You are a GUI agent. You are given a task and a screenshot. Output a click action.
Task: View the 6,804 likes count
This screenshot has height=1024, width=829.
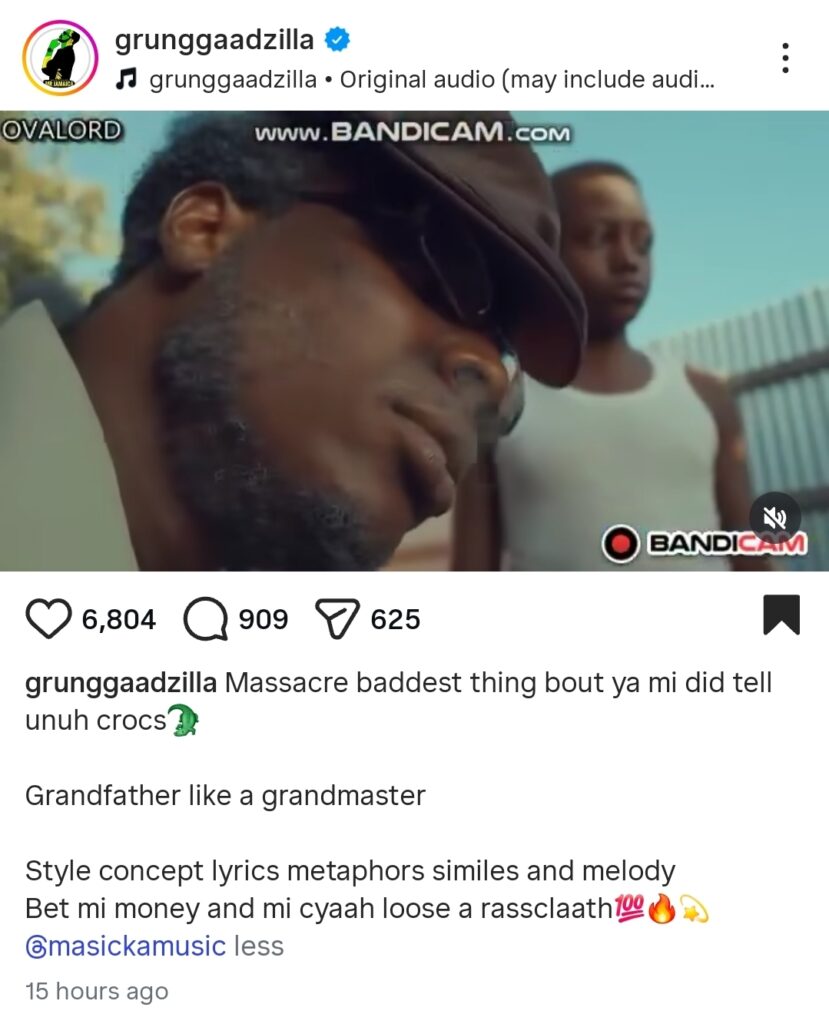click(119, 619)
